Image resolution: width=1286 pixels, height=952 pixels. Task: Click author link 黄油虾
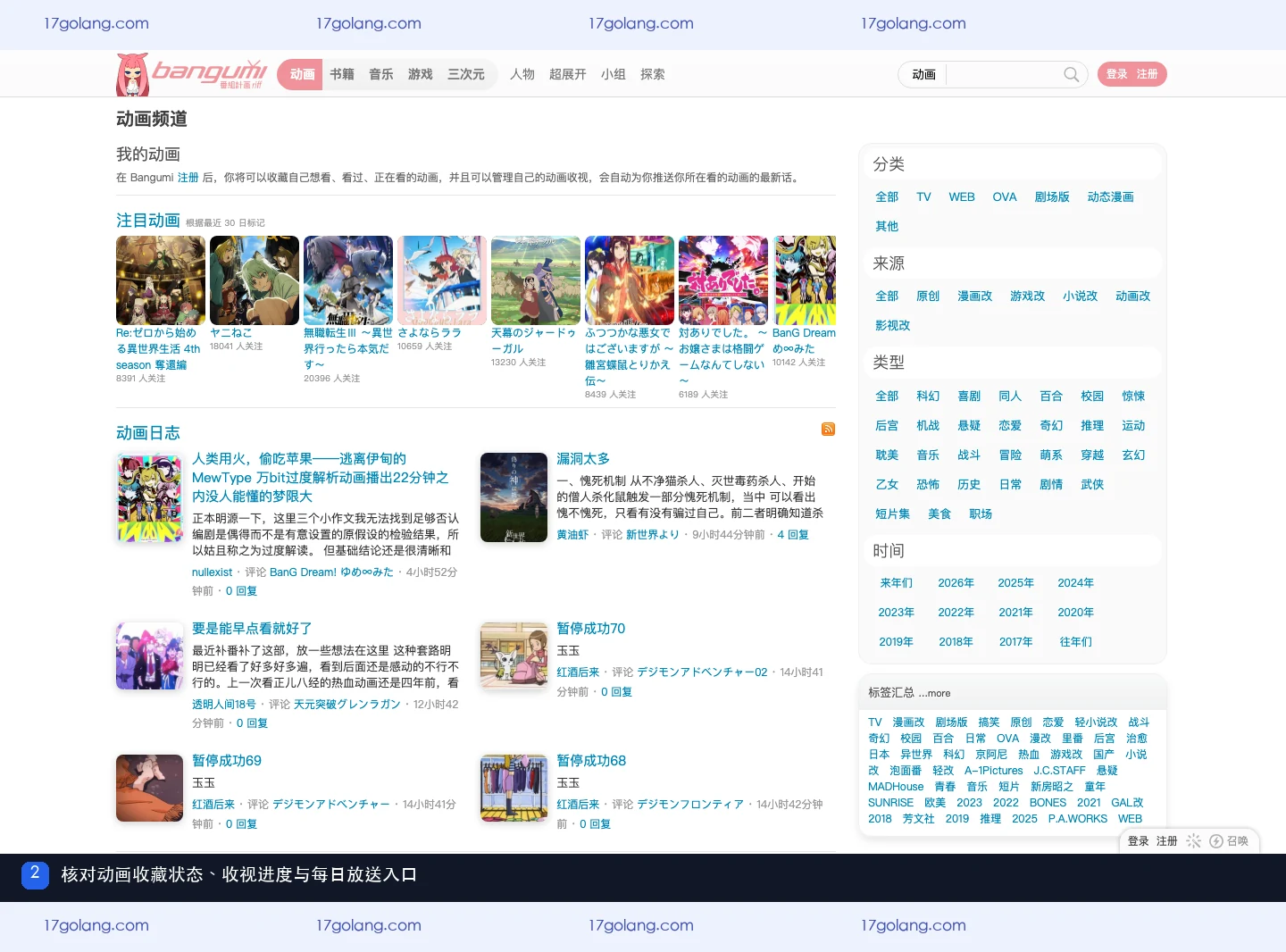pos(572,535)
